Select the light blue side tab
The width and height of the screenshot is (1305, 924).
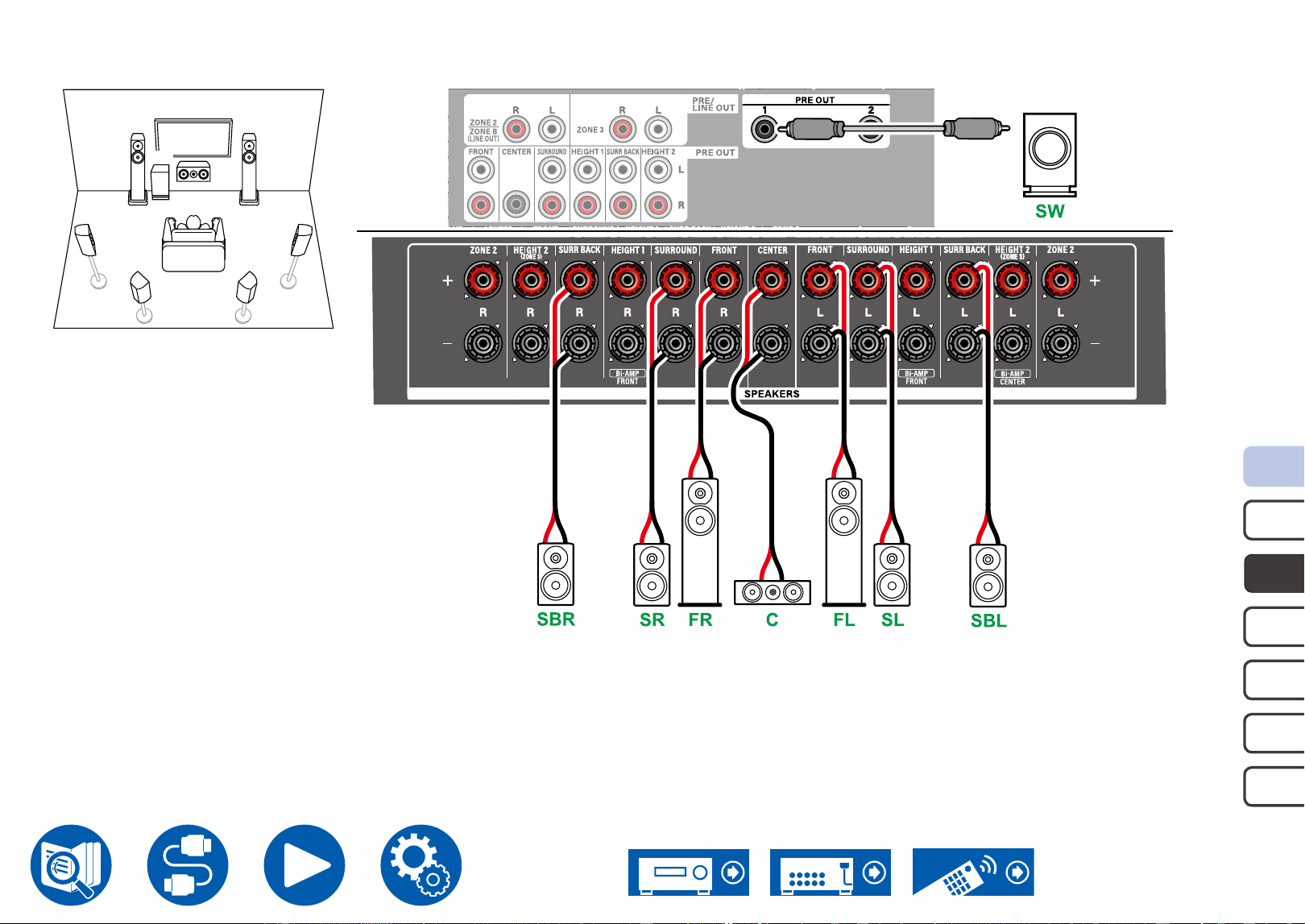tap(1274, 466)
